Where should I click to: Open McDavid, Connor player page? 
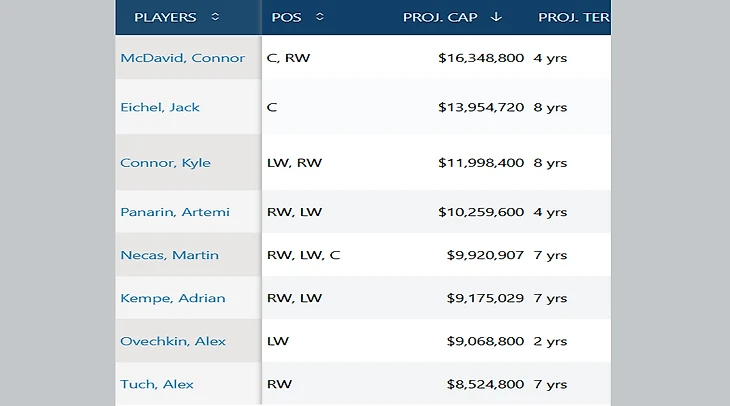point(182,58)
